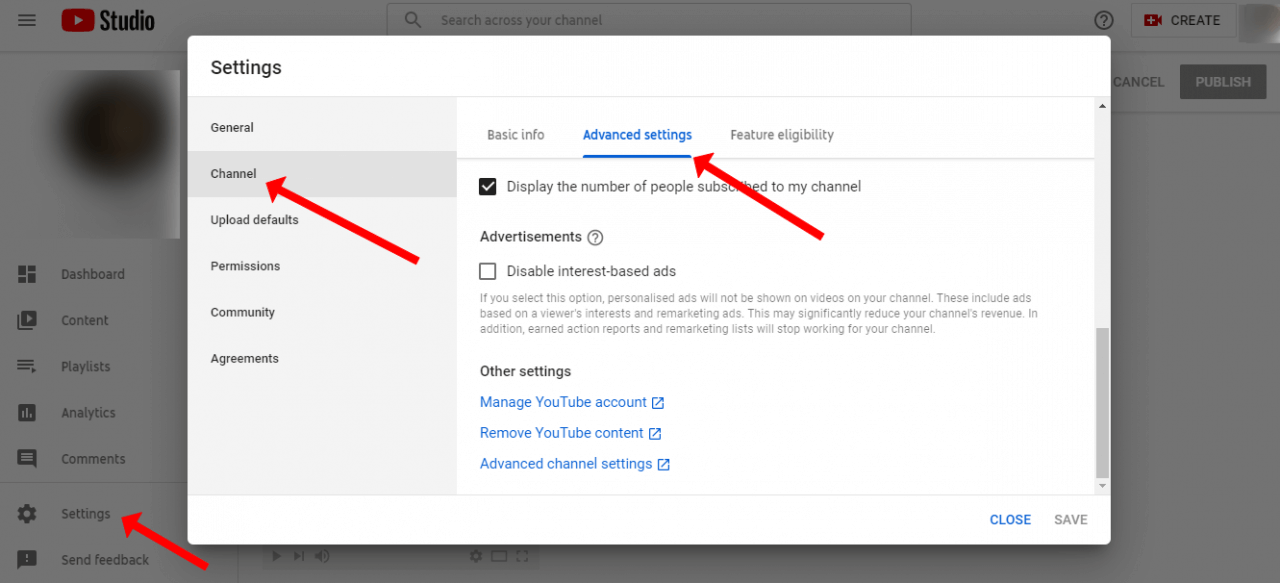Uncheck Display the number of subscribers
1280x583 pixels.
click(x=488, y=186)
